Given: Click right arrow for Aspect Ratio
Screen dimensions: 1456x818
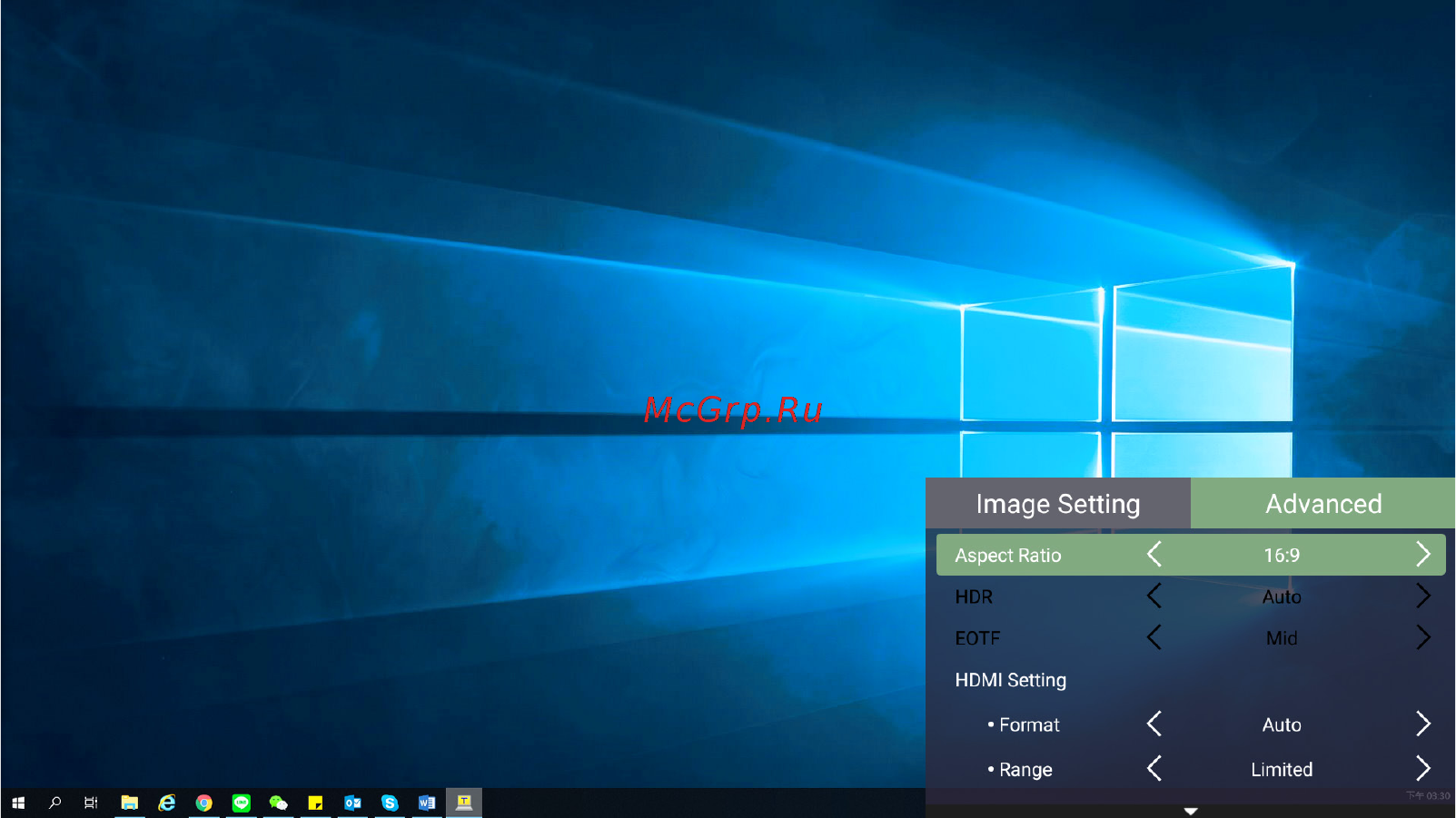Looking at the screenshot, I should point(1423,555).
